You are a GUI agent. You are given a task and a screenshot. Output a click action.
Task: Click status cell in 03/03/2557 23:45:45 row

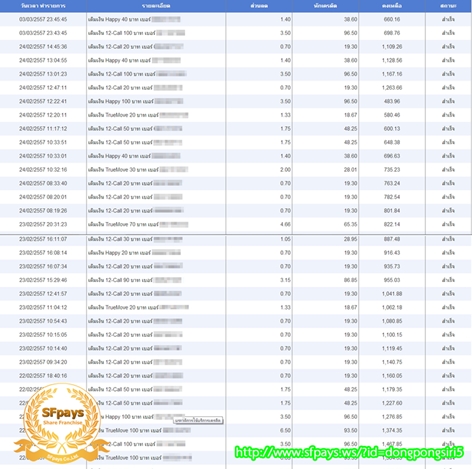[448, 19]
